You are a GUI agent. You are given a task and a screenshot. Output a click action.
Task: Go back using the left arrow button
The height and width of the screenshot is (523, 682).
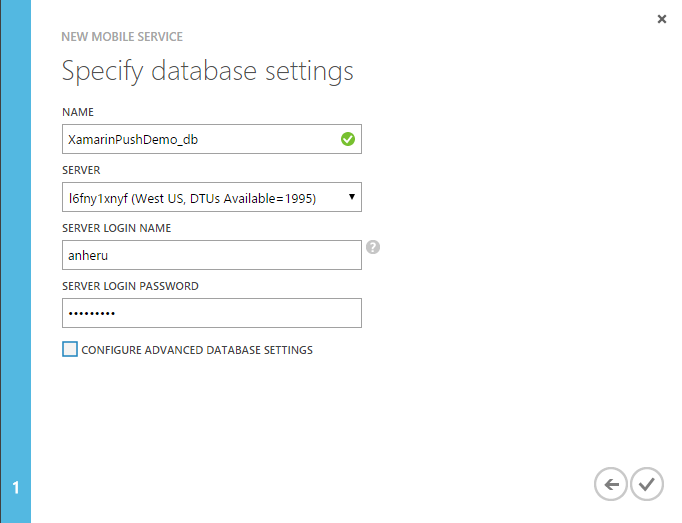click(x=611, y=484)
